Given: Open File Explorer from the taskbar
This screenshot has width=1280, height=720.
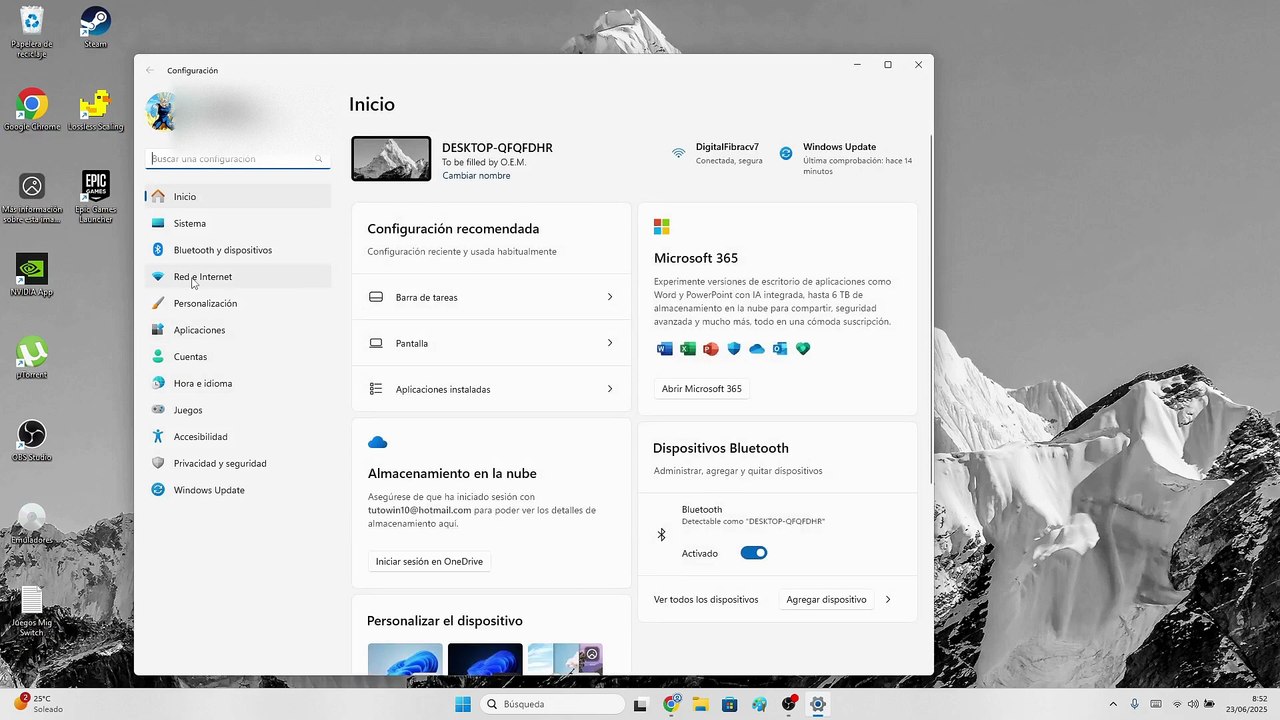Looking at the screenshot, I should point(701,704).
